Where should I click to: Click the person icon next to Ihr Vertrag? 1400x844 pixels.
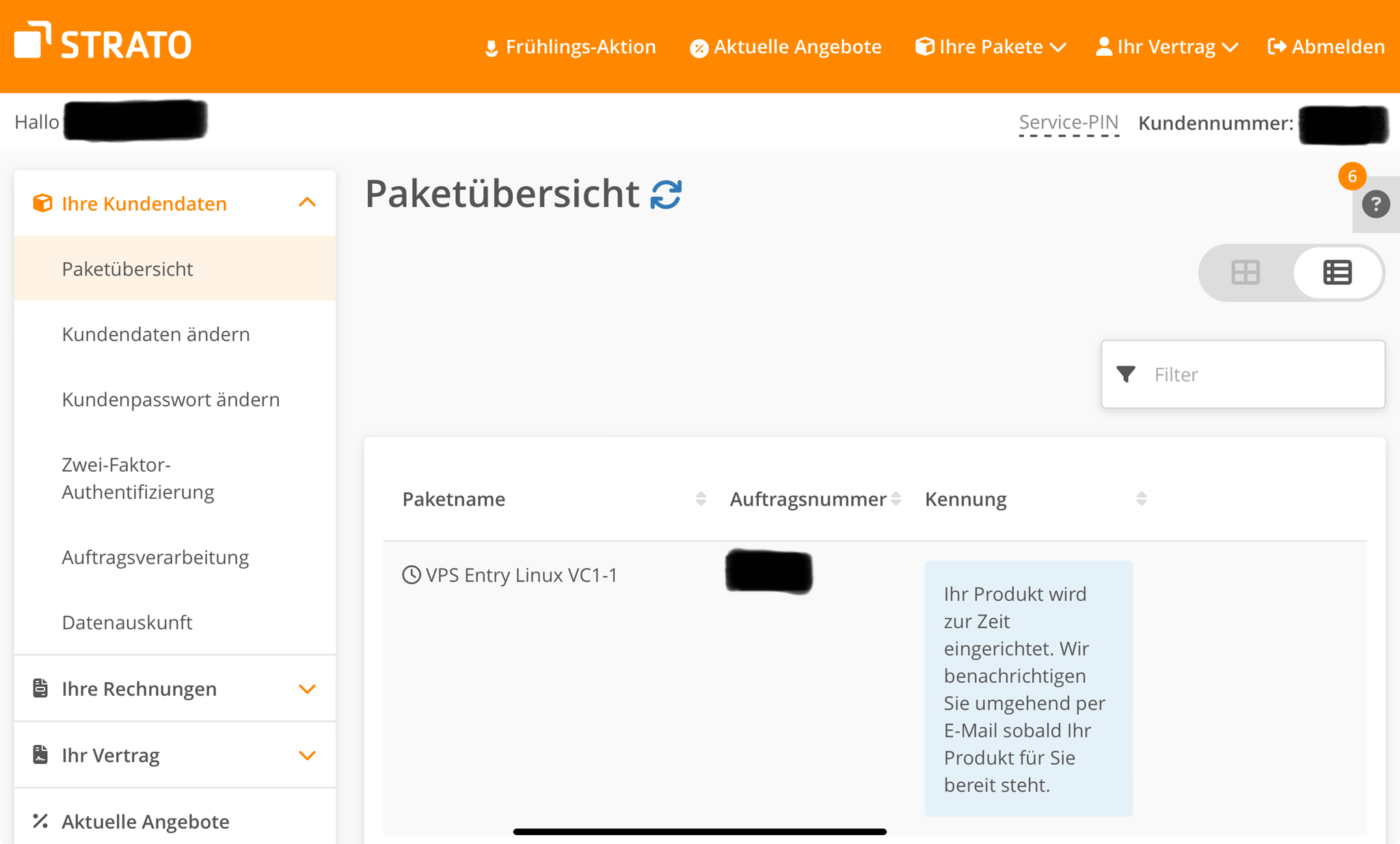point(1103,46)
